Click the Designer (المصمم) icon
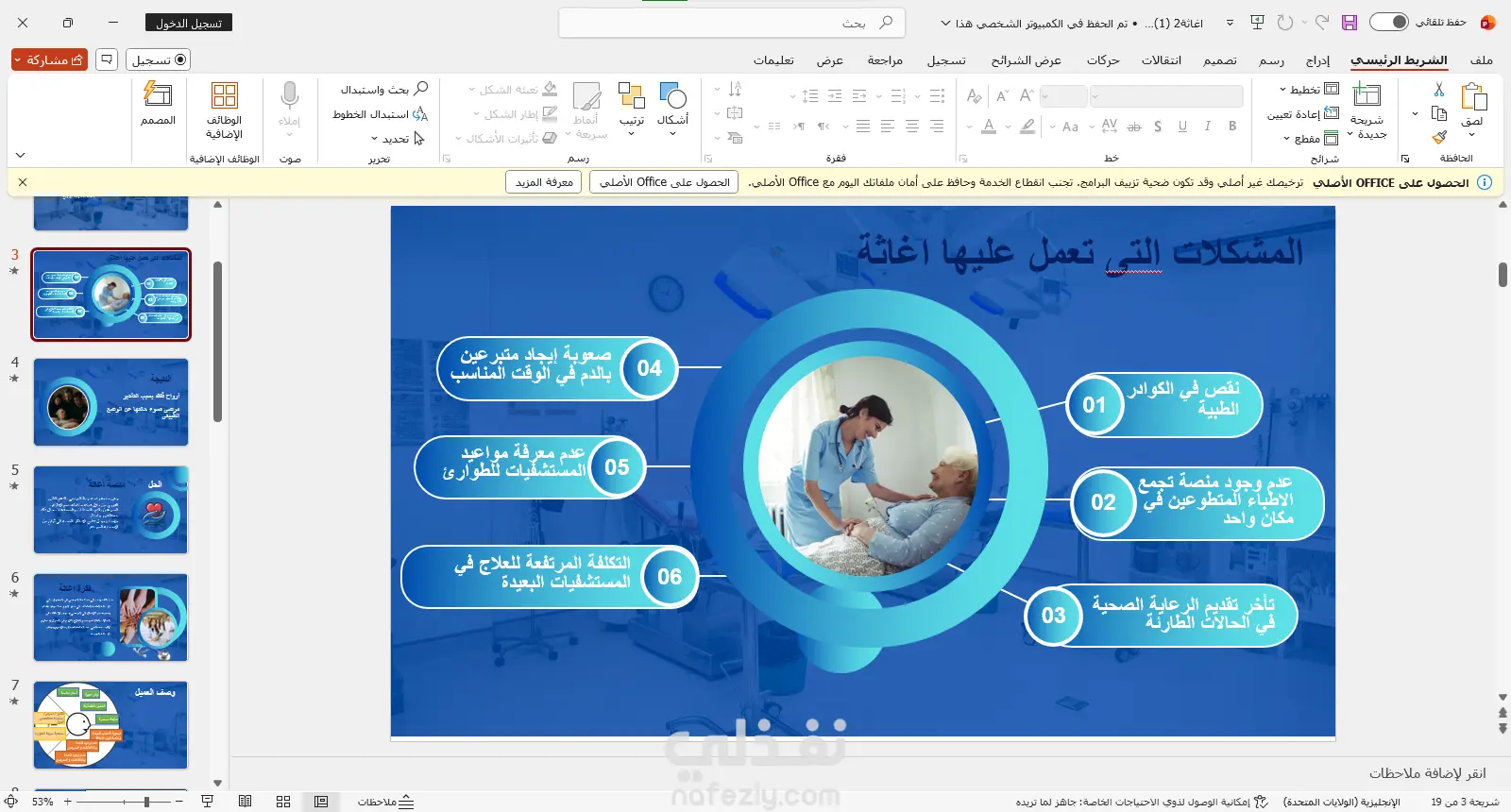Viewport: 1511px width, 812px height. pos(158,94)
